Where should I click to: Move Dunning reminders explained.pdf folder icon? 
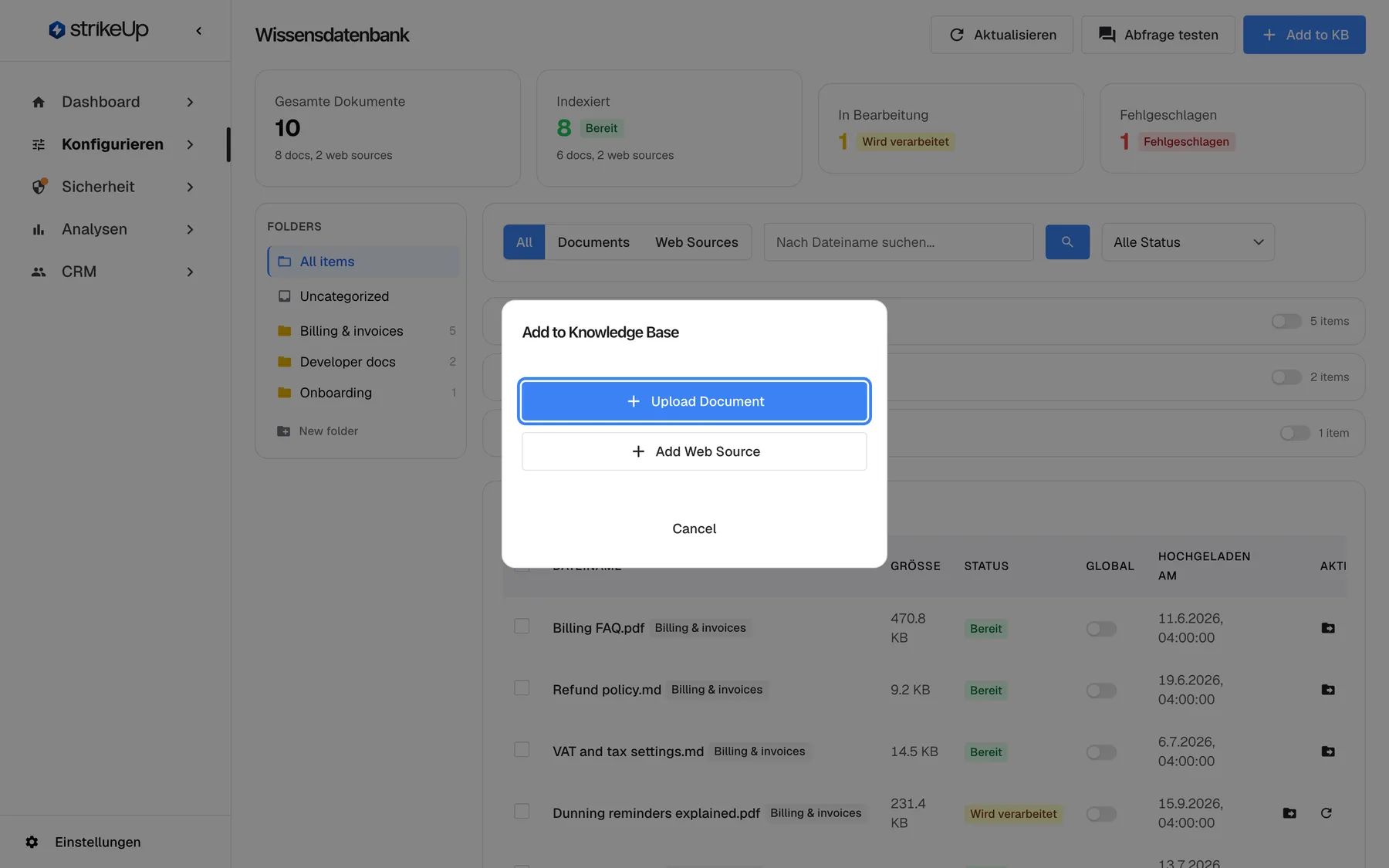pyautogui.click(x=1289, y=813)
